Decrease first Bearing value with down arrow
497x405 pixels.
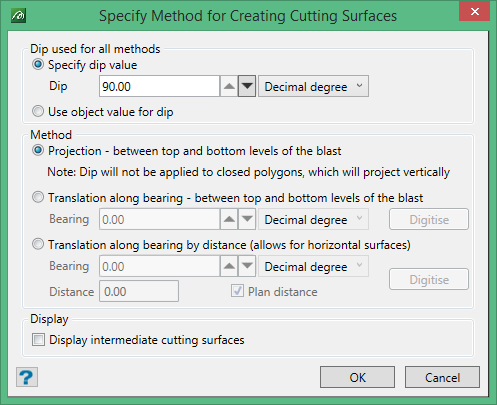[x=247, y=219]
